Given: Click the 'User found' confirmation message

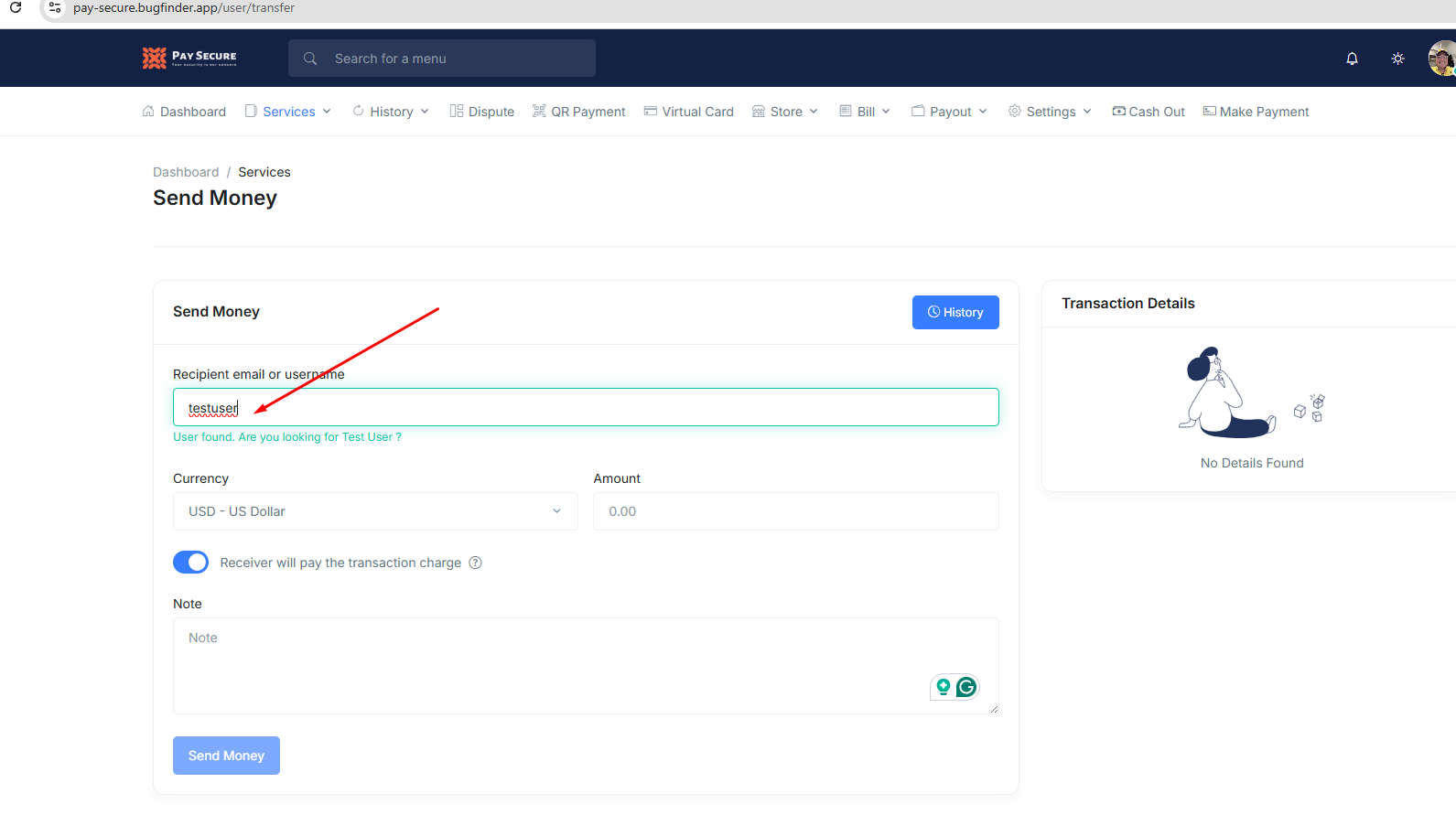Looking at the screenshot, I should 287,437.
